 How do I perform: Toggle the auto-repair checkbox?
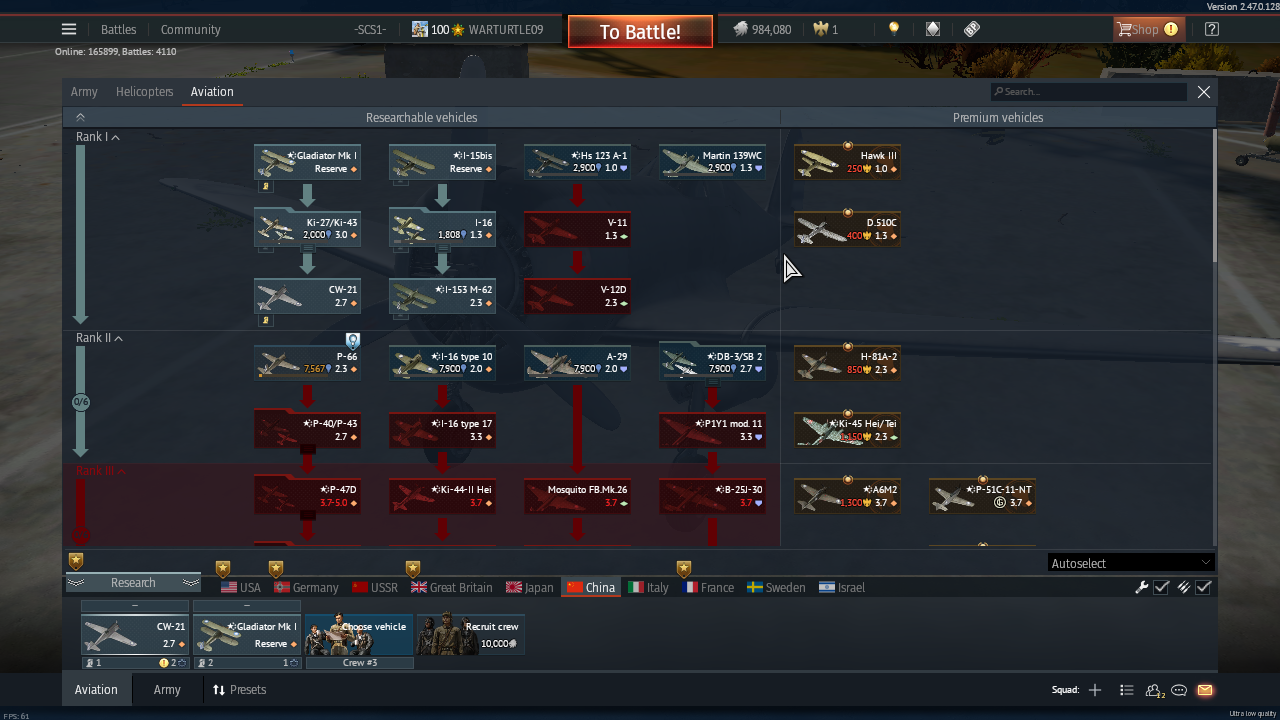coord(1162,587)
